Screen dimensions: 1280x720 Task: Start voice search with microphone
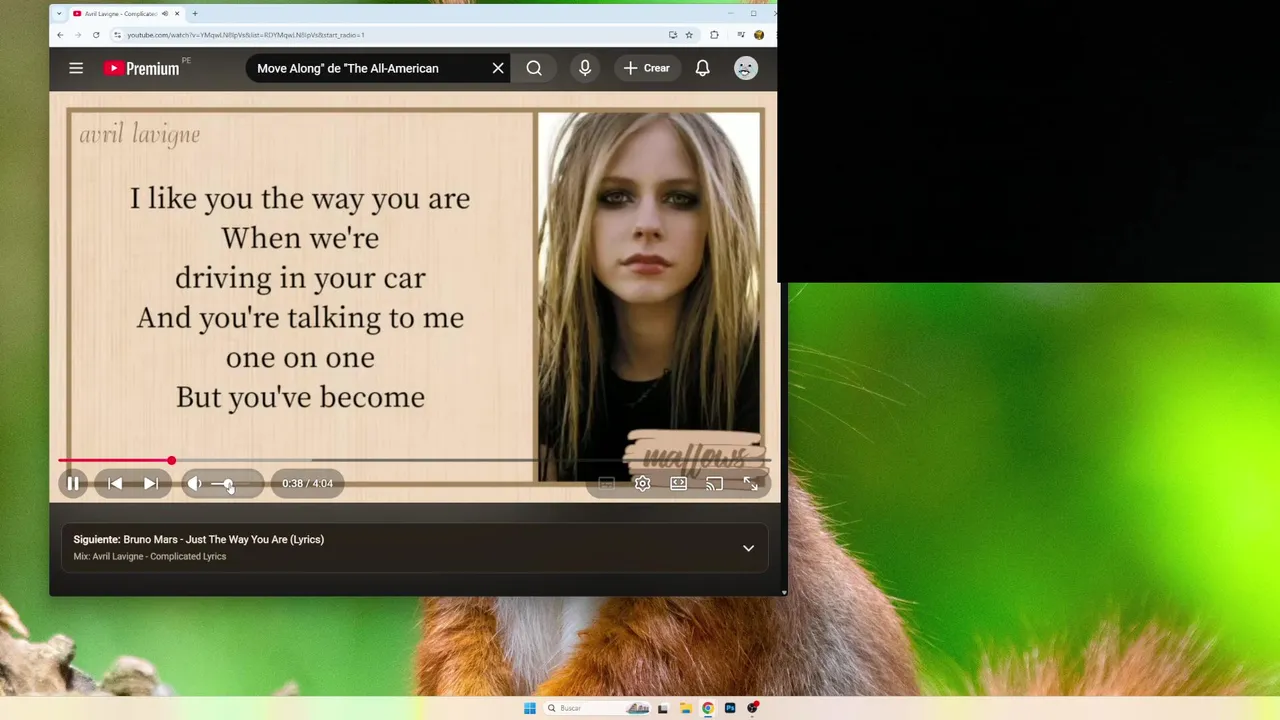pyautogui.click(x=585, y=68)
